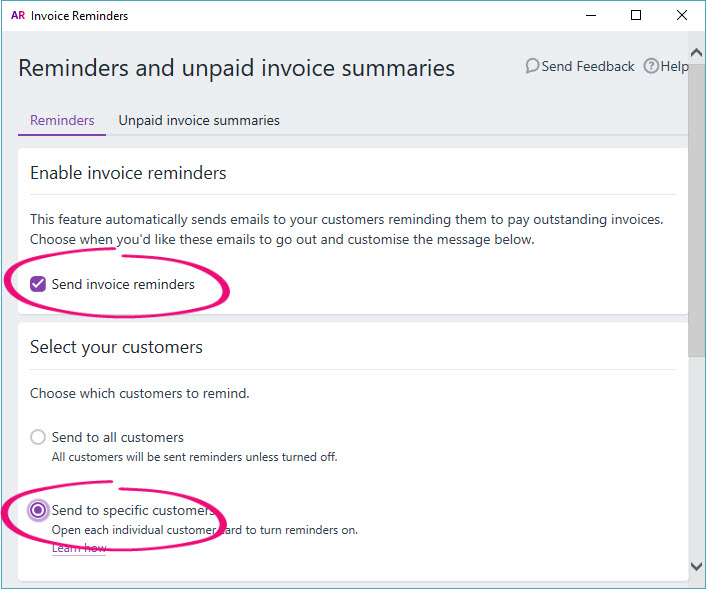Click the Send Feedback speech bubble icon
Screen dimensions: 706x589
tap(532, 66)
